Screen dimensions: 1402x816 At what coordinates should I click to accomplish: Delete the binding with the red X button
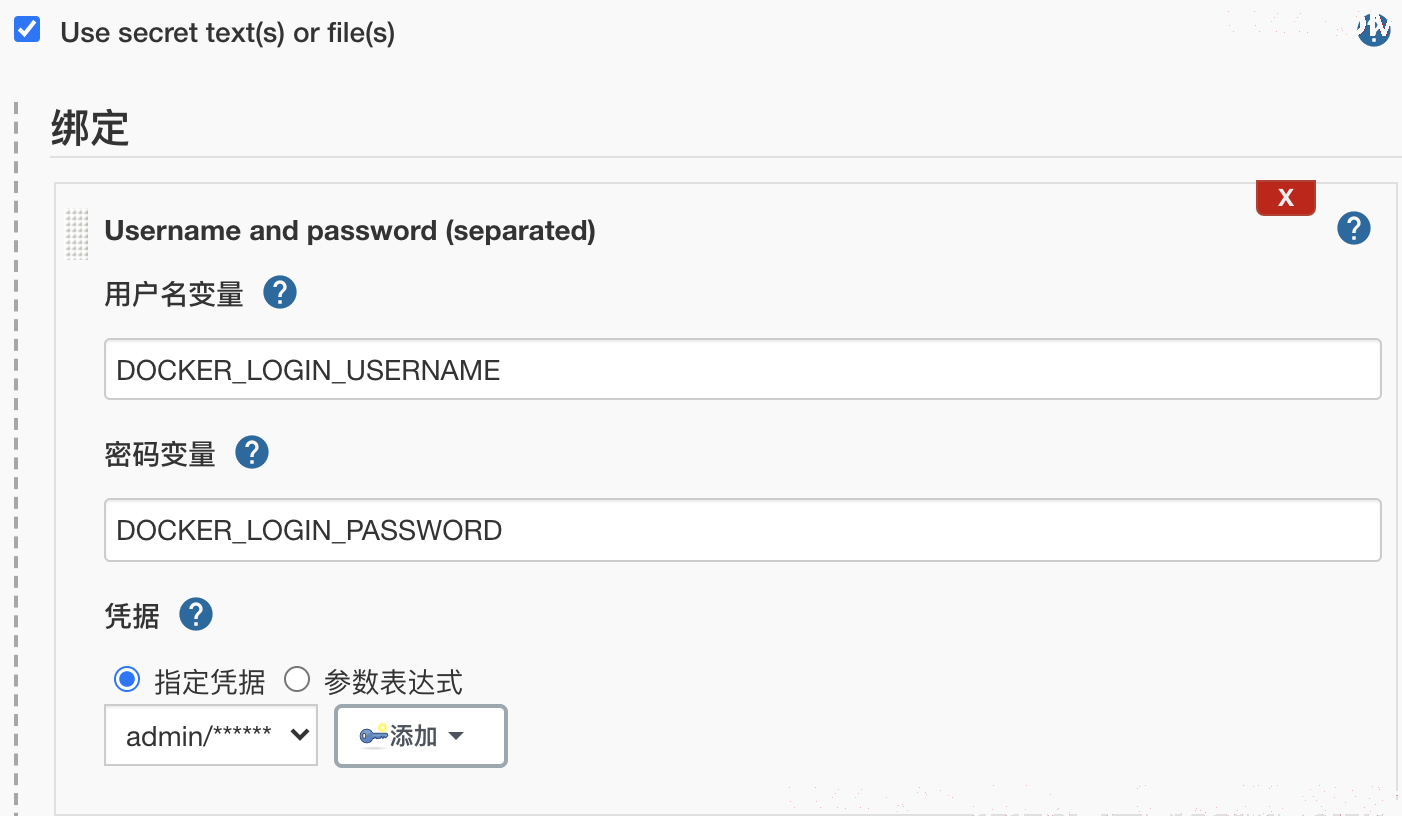1285,197
